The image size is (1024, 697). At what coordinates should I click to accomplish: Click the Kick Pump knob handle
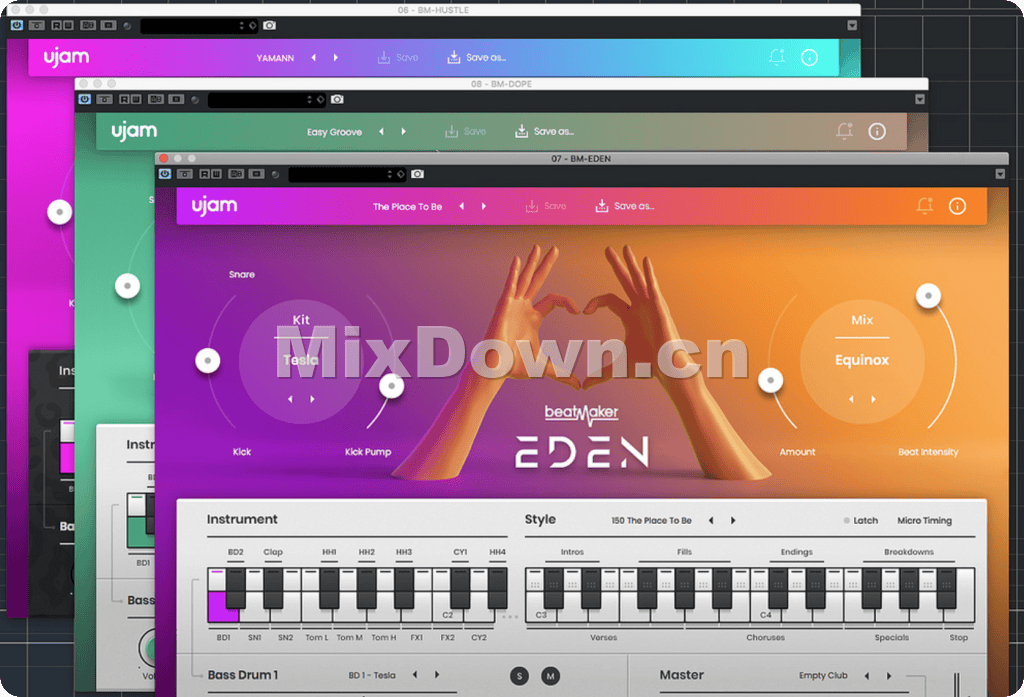point(391,385)
